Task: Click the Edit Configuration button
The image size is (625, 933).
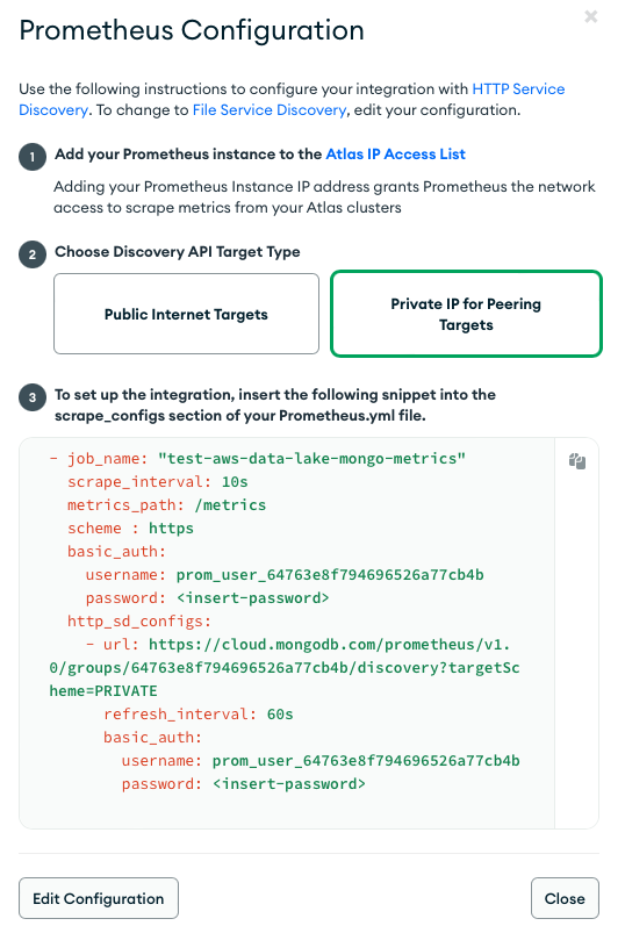Action: (98, 898)
